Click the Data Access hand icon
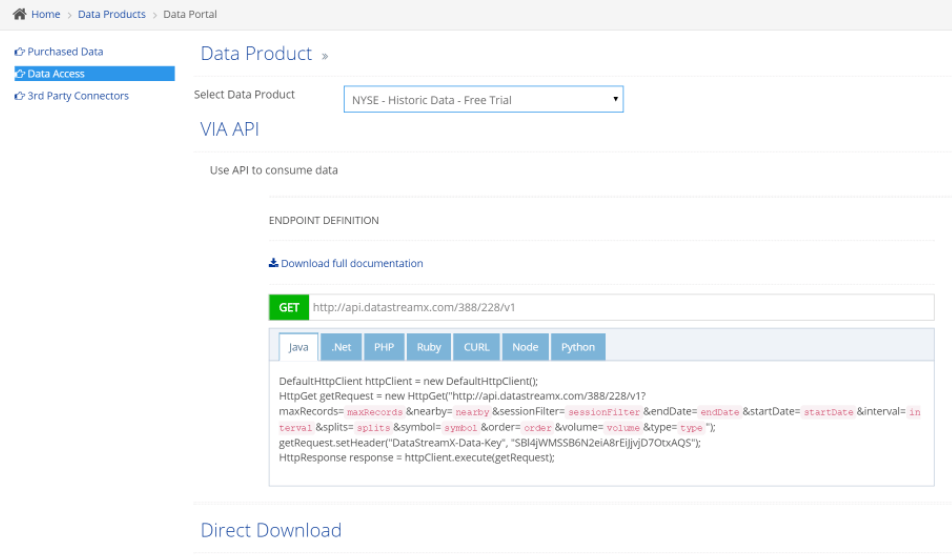 point(20,74)
